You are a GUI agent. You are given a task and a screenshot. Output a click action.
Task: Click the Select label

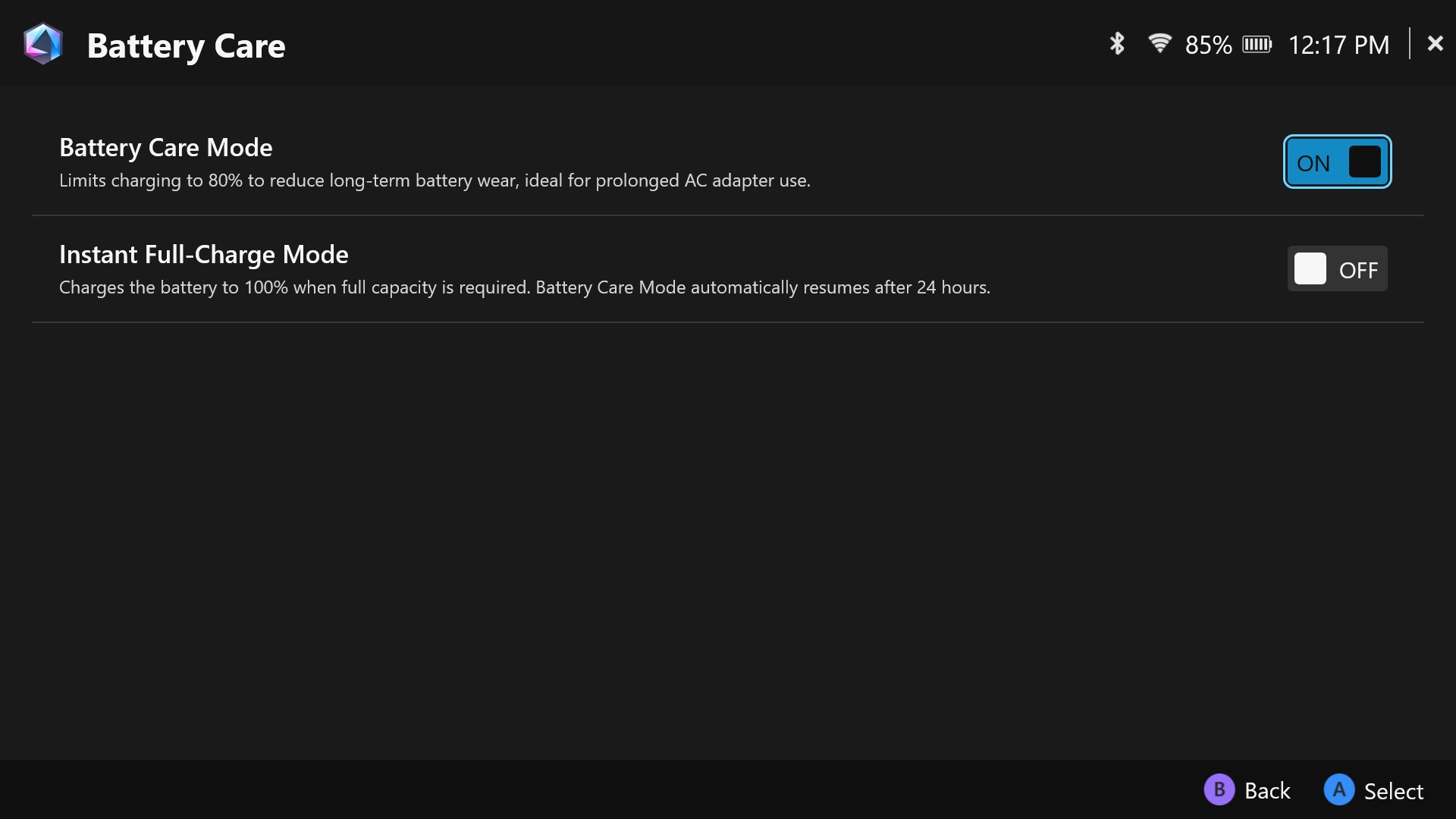[x=1393, y=791]
